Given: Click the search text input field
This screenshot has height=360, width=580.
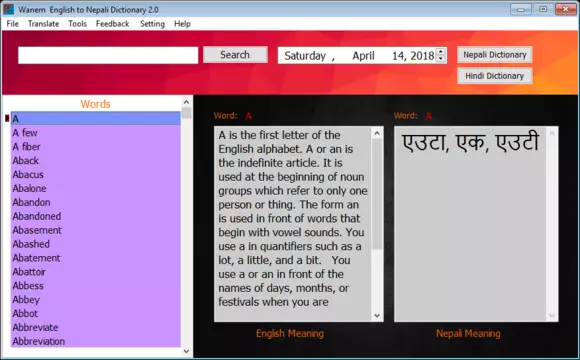Looking at the screenshot, I should 108,55.
